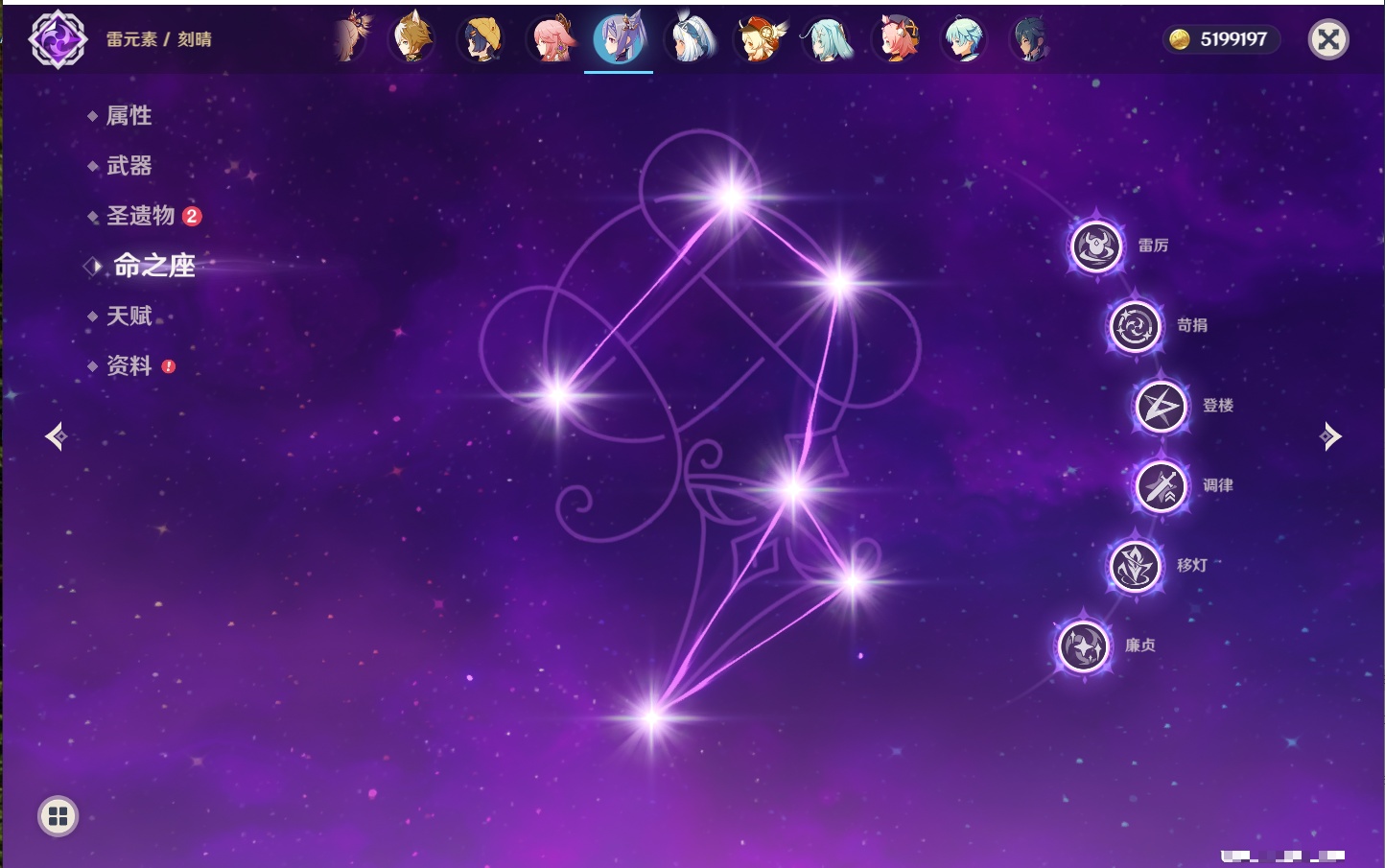Open the 属性 attributes tab

click(129, 116)
